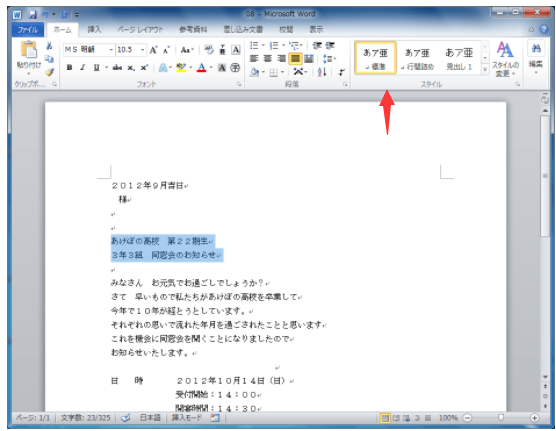Open Change Styles (スタイルの変更)
The width and height of the screenshot is (556, 431).
point(505,59)
